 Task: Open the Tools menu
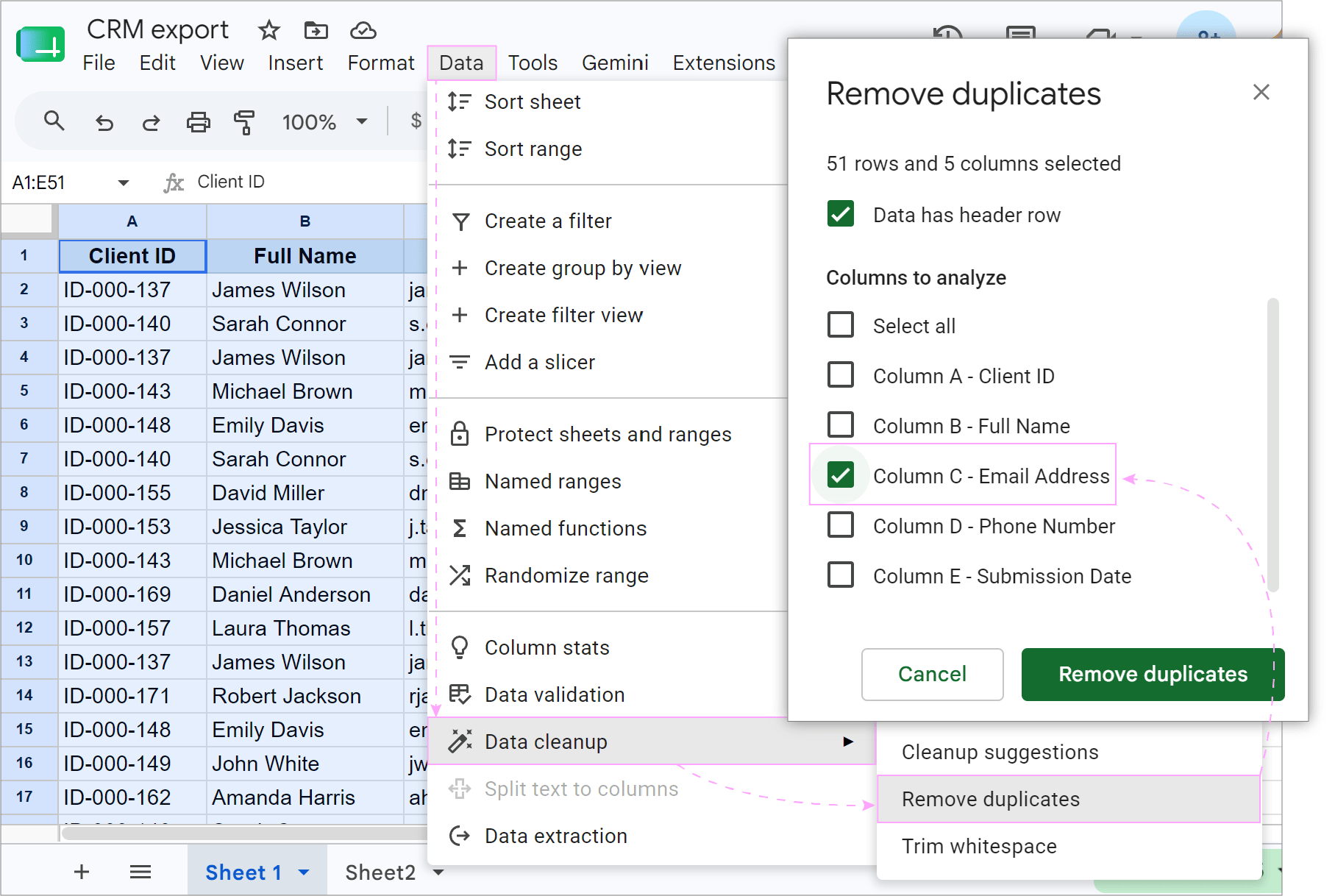tap(533, 63)
